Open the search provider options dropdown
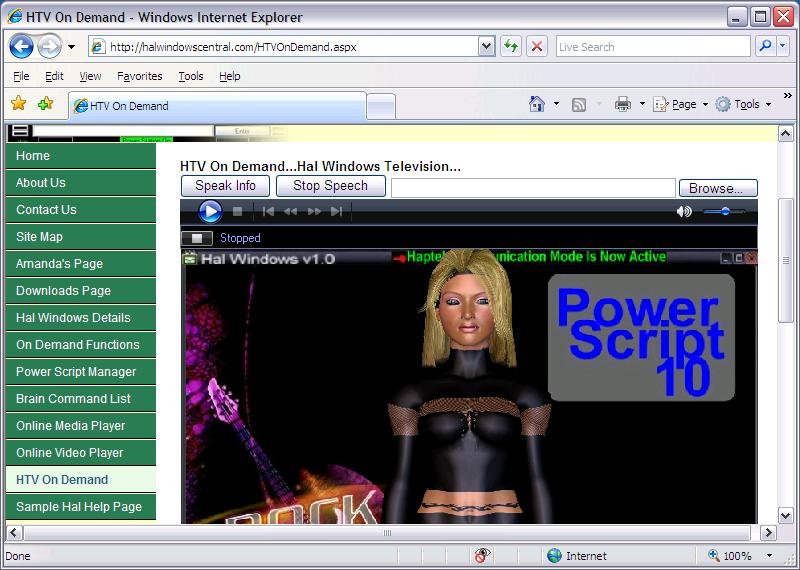The height and width of the screenshot is (570, 800). click(x=783, y=46)
